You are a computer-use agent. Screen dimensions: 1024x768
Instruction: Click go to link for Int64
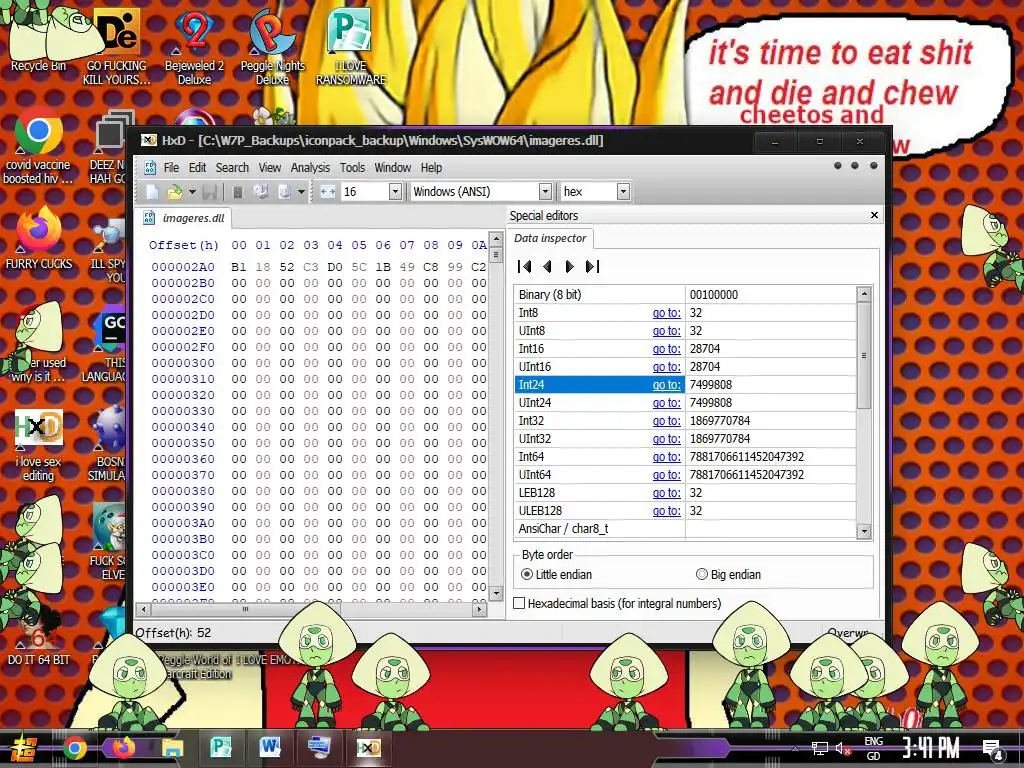point(666,456)
